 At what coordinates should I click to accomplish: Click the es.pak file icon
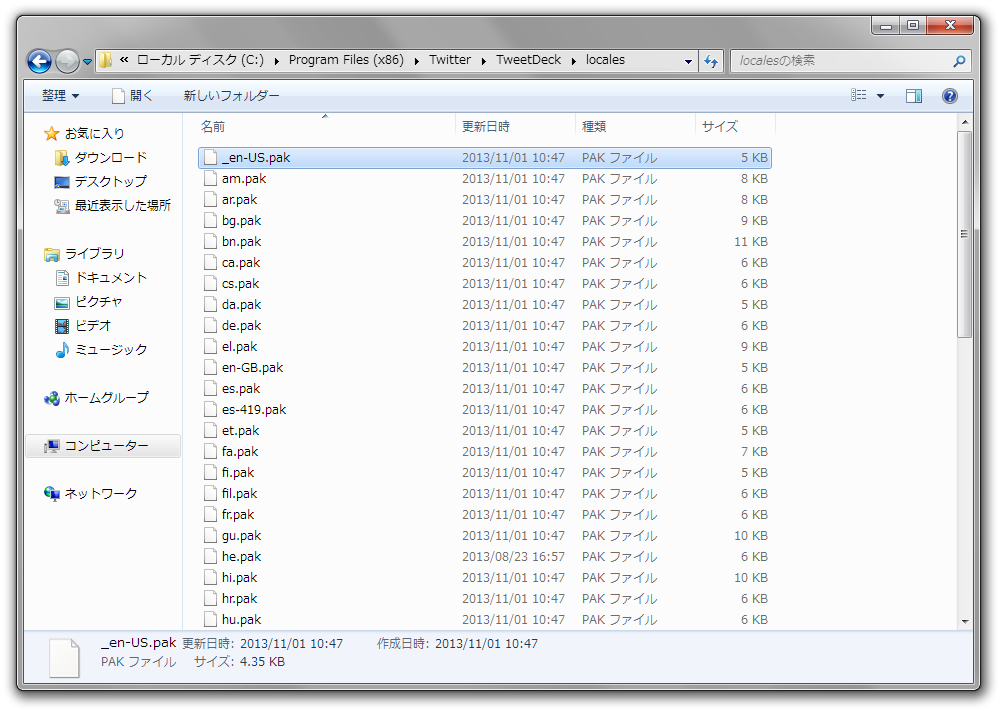[211, 389]
